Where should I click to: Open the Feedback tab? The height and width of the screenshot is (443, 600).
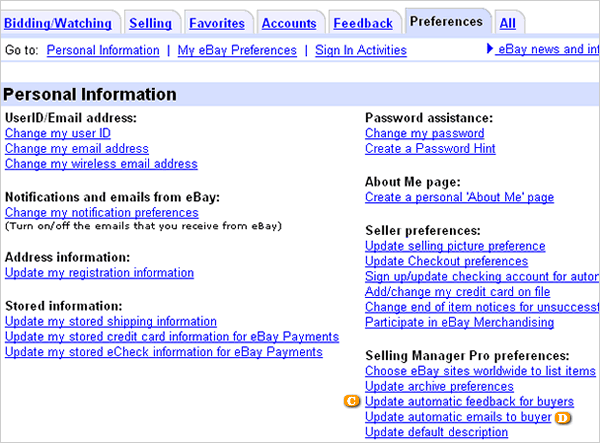click(363, 23)
